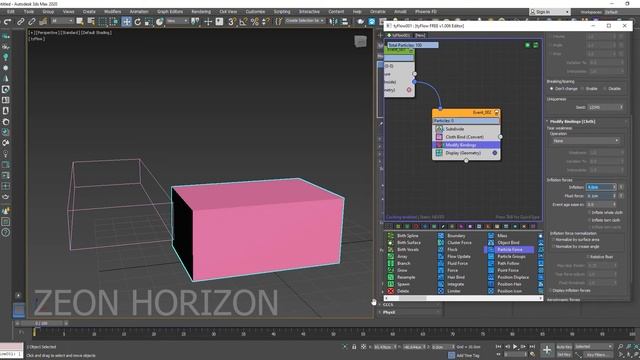Click the Event_002 orange header
The image size is (640, 360).
point(466,113)
